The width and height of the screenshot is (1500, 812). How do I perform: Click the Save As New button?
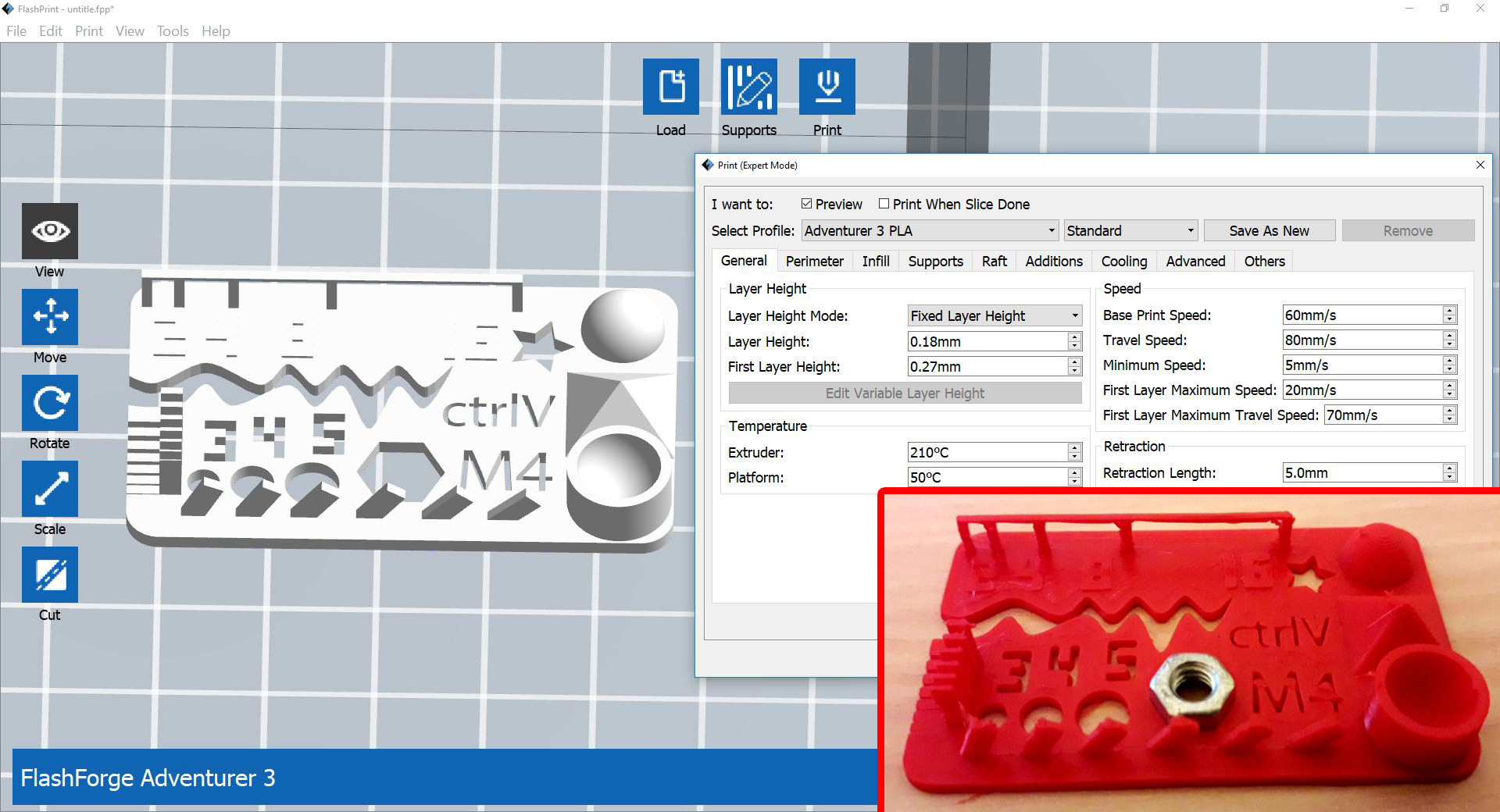click(x=1269, y=230)
